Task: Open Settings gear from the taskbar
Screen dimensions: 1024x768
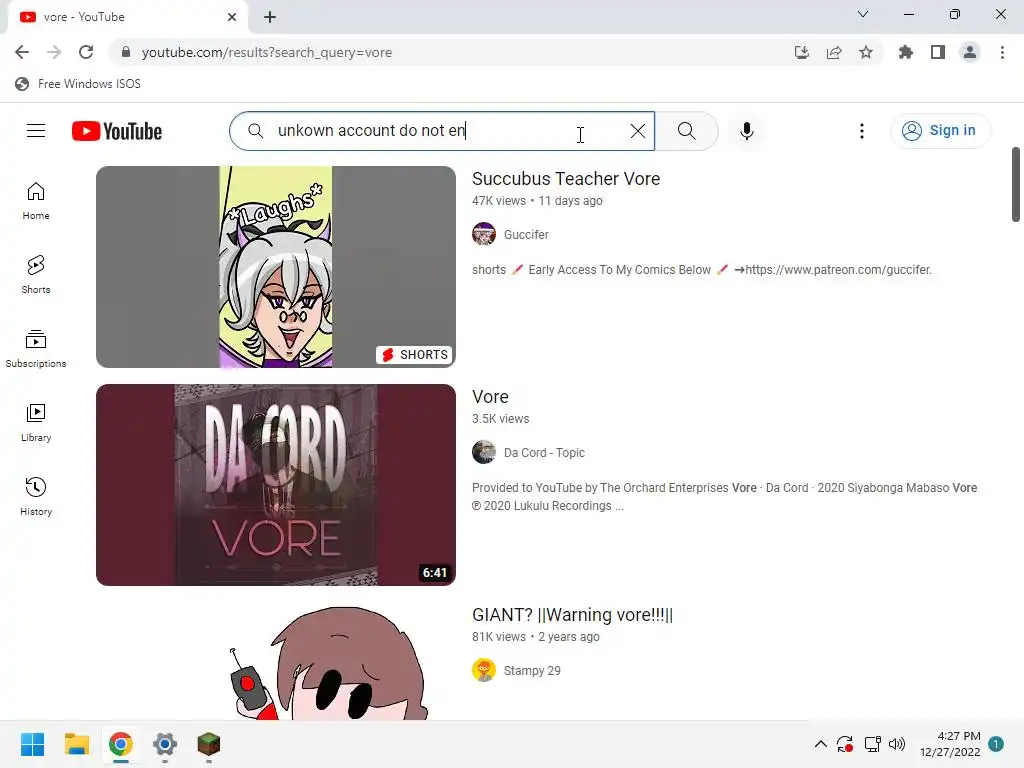Action: click(x=165, y=744)
